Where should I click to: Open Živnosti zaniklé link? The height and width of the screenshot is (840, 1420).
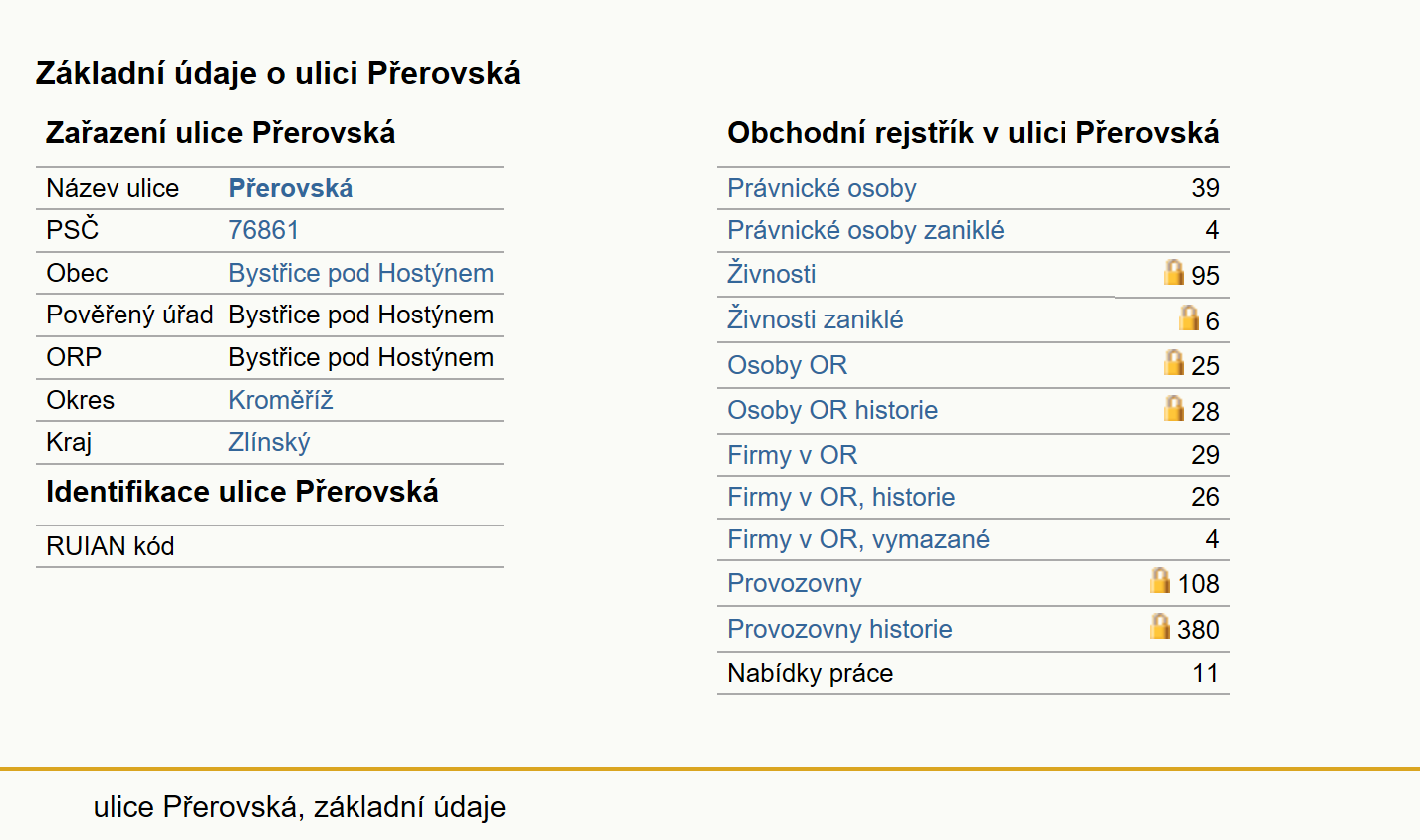pyautogui.click(x=815, y=318)
